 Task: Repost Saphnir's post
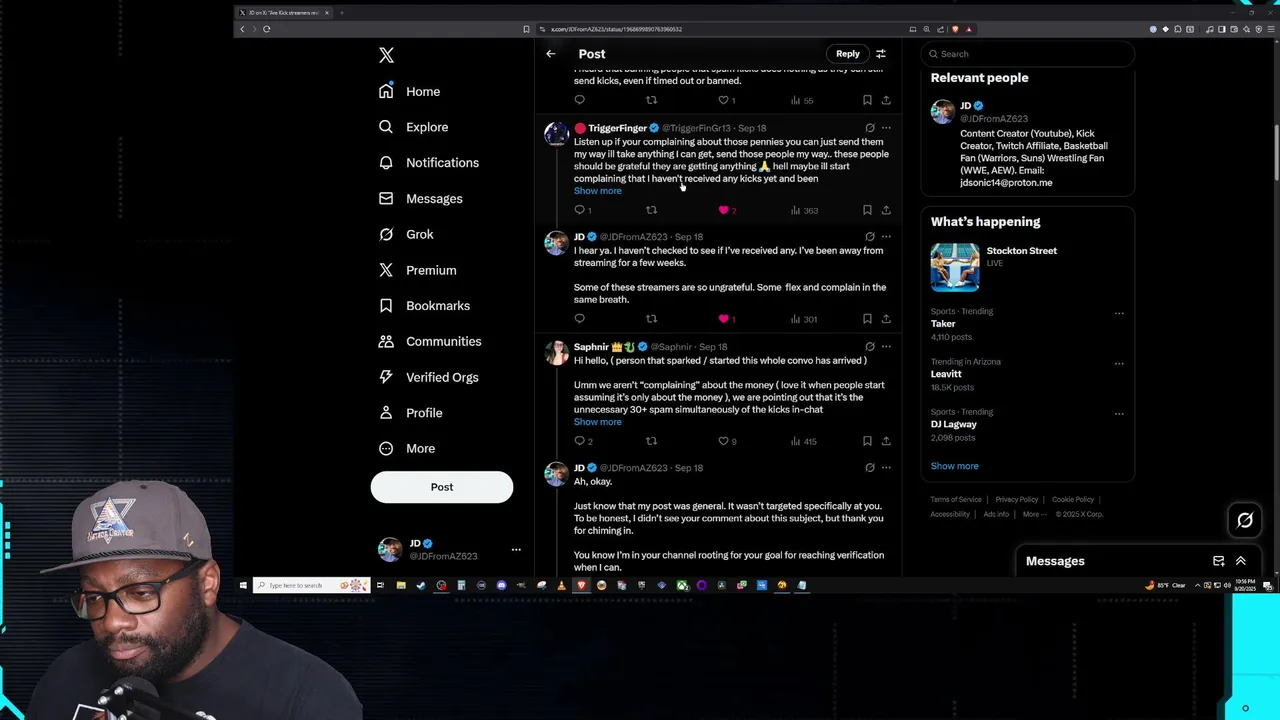[x=651, y=441]
